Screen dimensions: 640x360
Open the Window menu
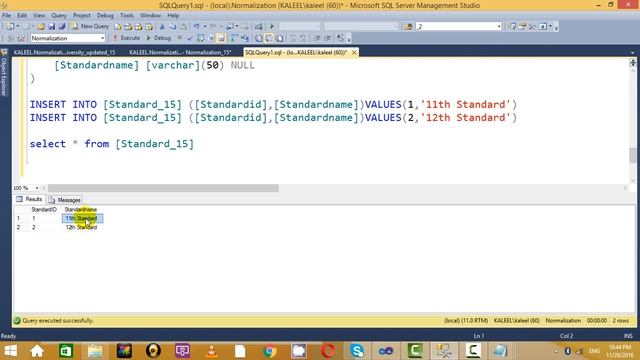[150, 16]
